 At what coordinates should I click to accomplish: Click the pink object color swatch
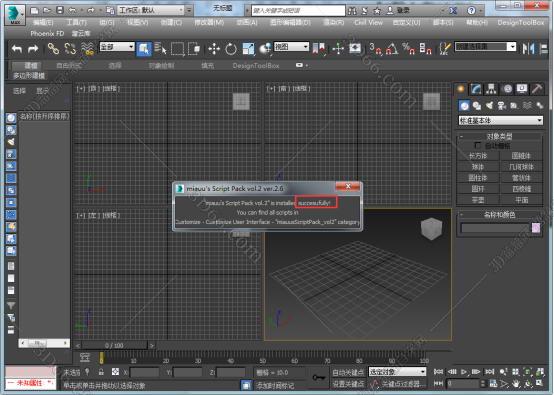click(536, 228)
